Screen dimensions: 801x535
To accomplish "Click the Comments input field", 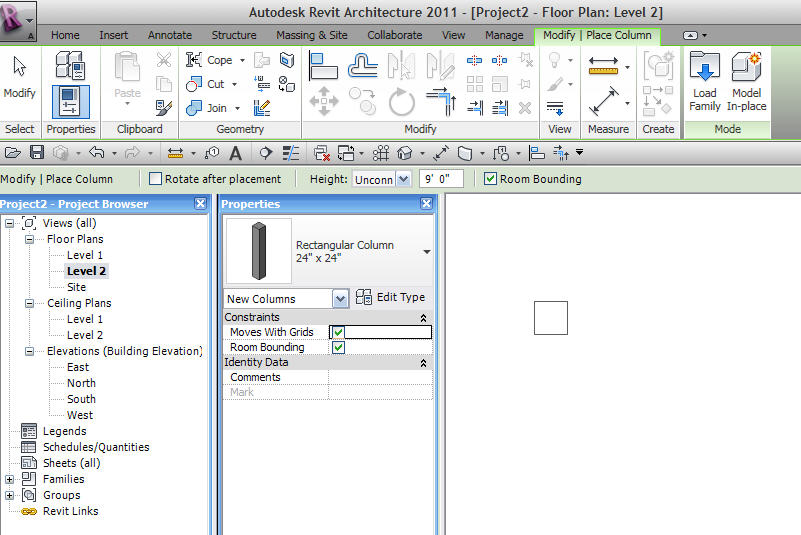I will tap(380, 377).
